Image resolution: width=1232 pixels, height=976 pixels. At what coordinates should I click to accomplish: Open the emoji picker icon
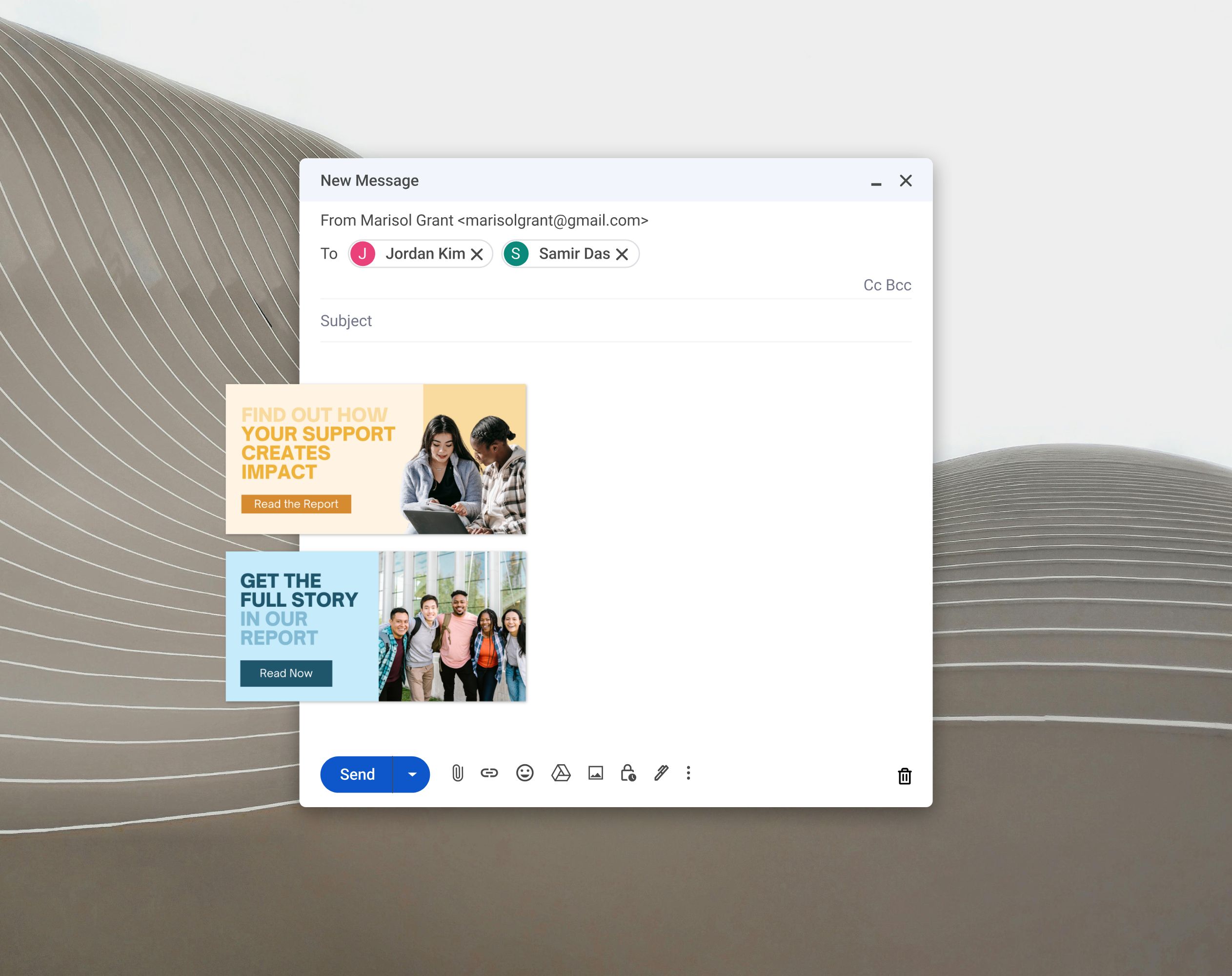point(525,773)
